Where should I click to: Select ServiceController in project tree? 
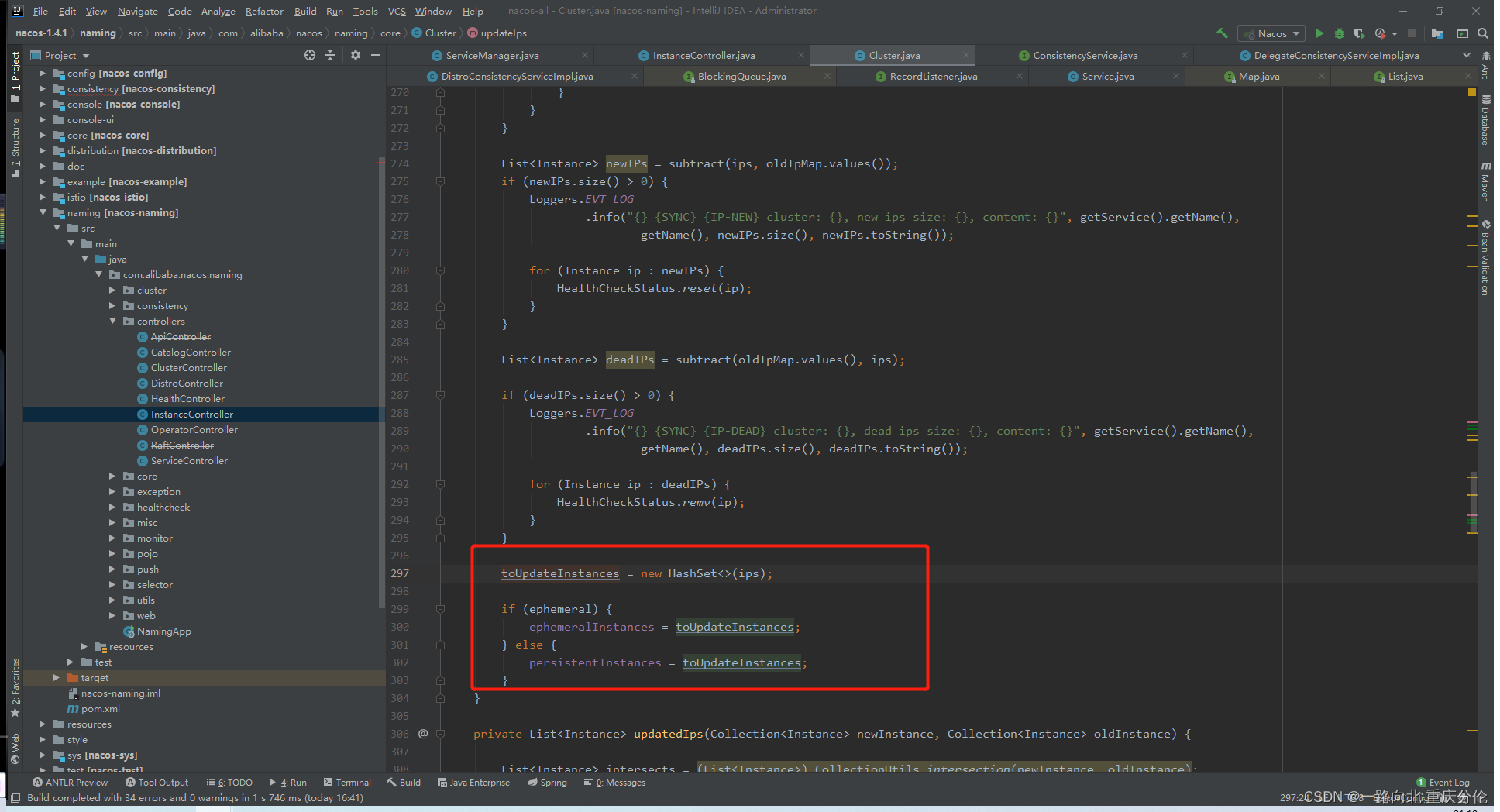(x=189, y=460)
